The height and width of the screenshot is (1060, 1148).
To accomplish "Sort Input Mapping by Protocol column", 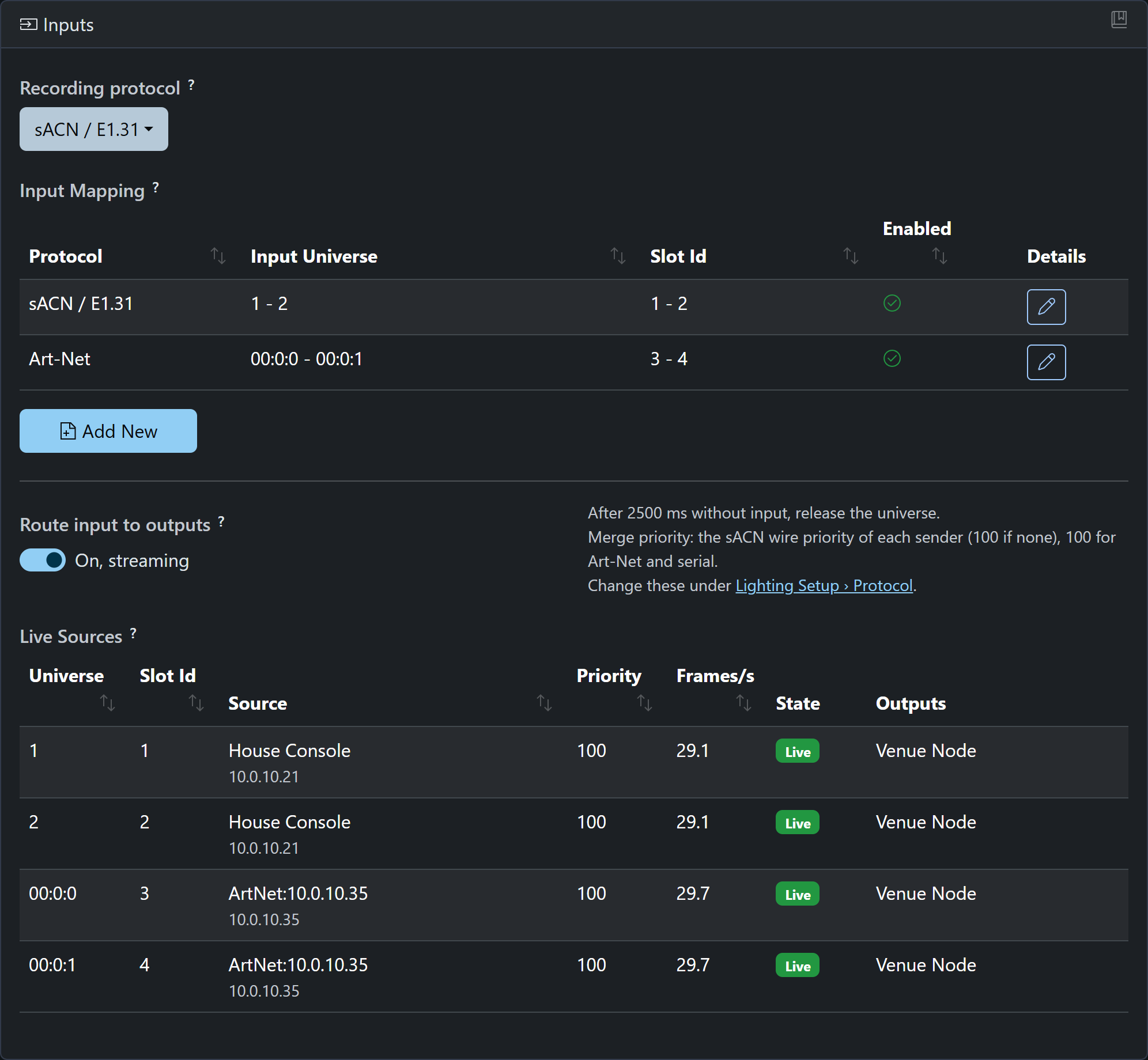I will 218,256.
